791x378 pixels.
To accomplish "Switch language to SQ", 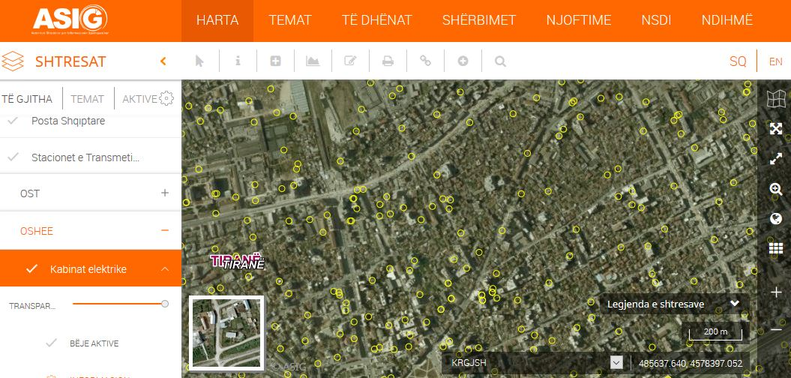I will click(738, 62).
